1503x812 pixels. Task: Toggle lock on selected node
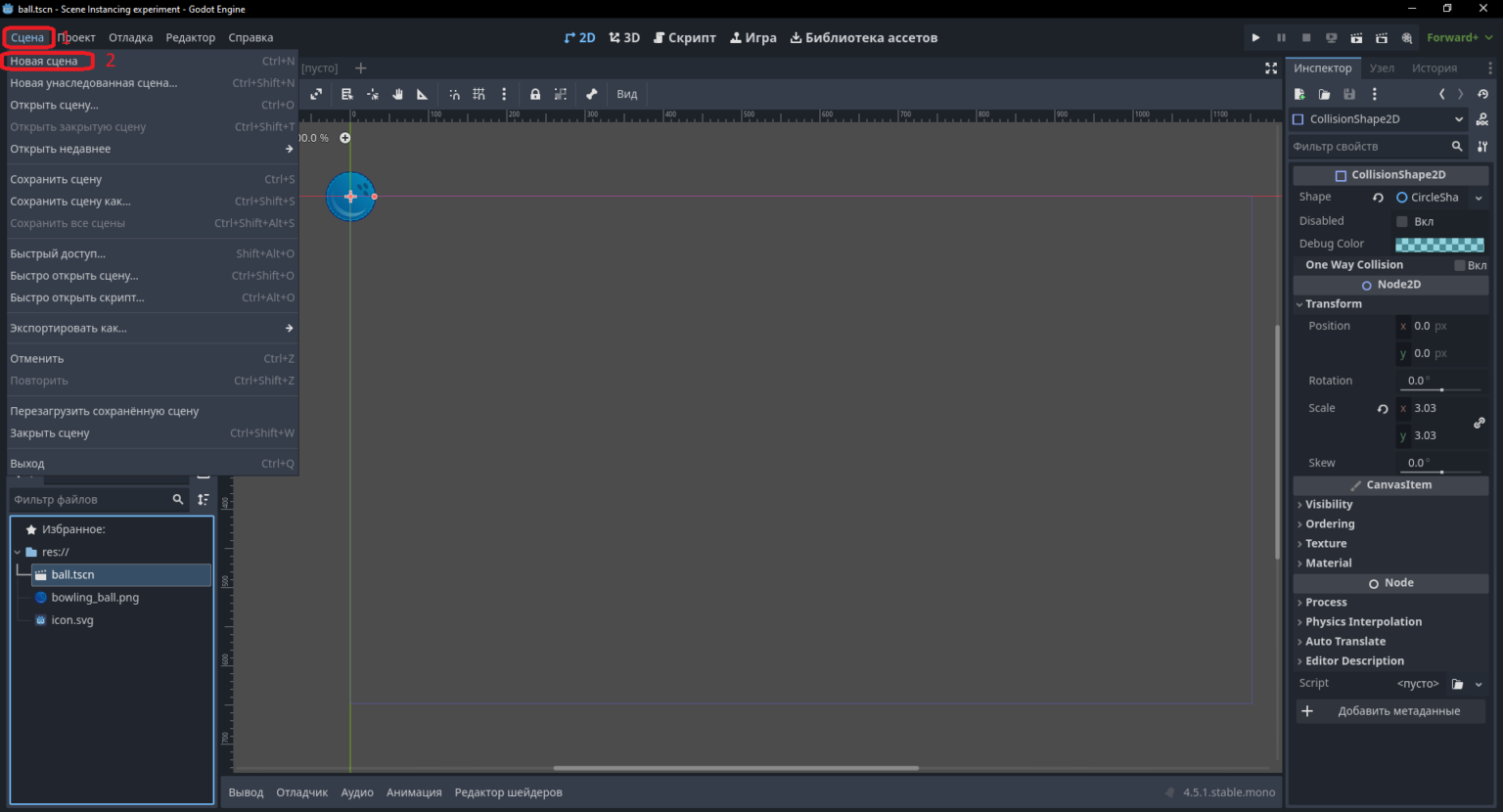(x=535, y=94)
